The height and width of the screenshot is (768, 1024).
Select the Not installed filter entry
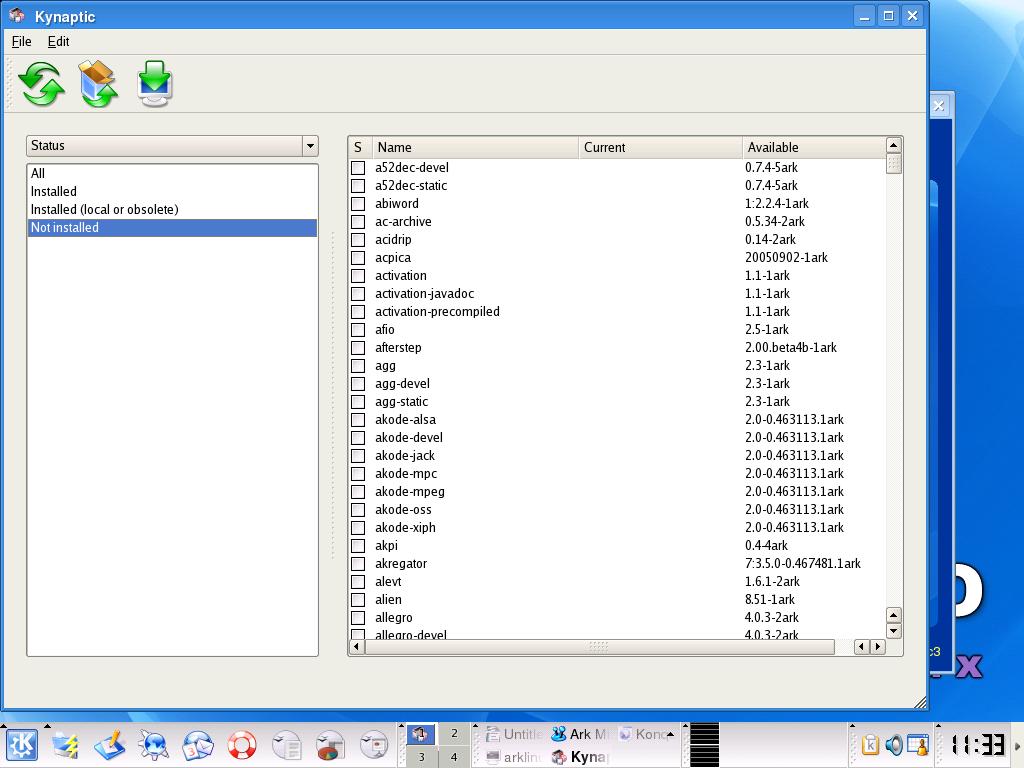click(x=172, y=227)
